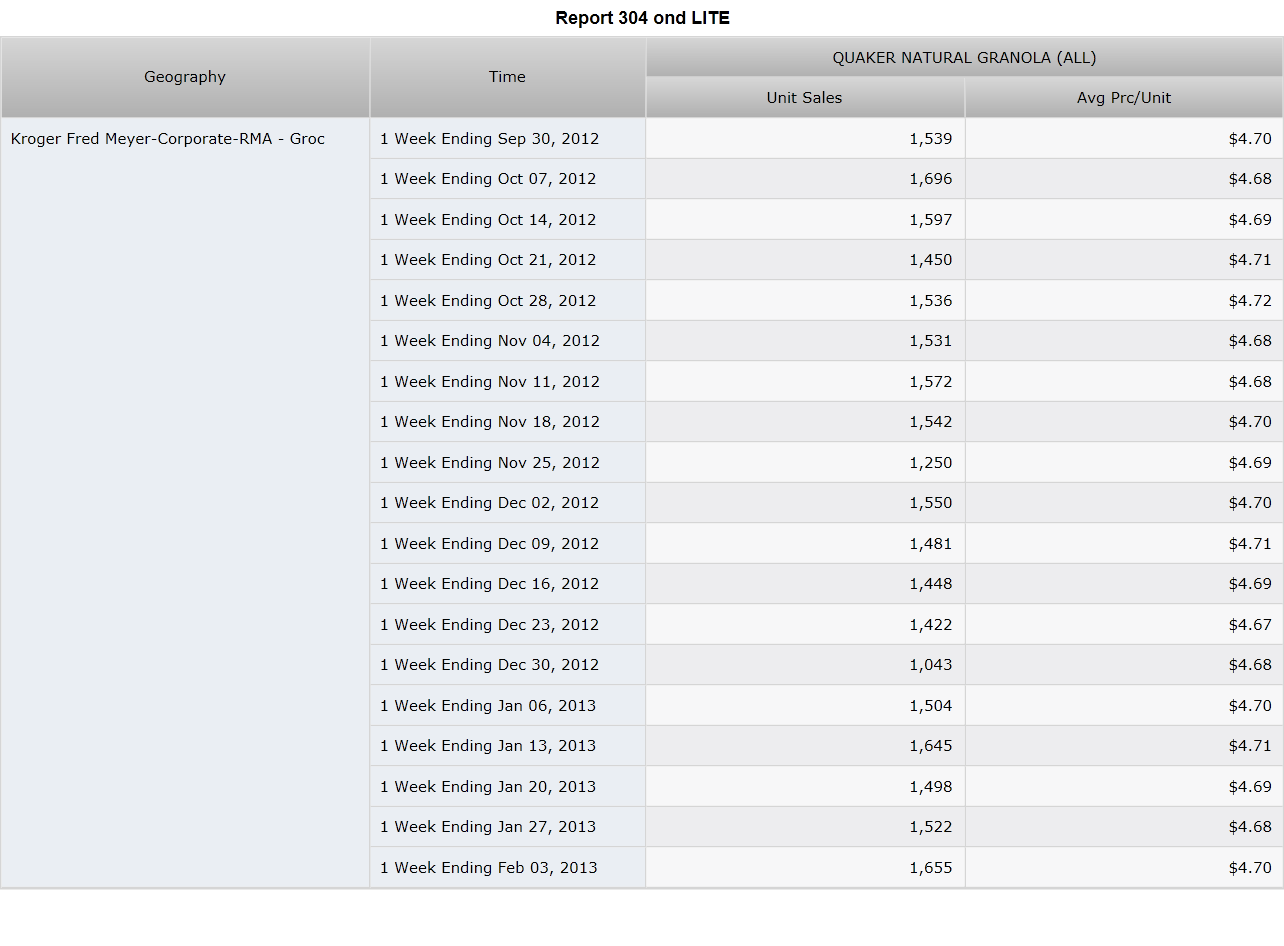Click the unit sales value 1,531
This screenshot has height=946, width=1284.
(931, 341)
